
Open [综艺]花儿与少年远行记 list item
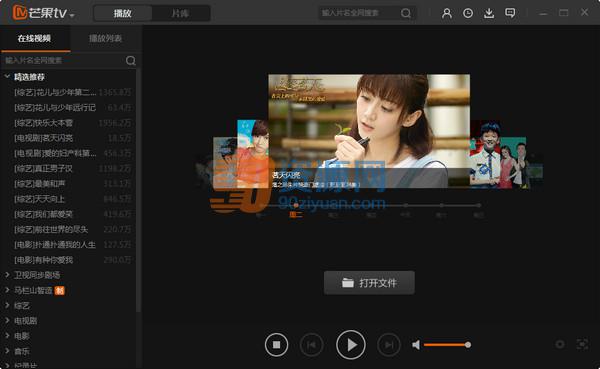tap(72, 108)
